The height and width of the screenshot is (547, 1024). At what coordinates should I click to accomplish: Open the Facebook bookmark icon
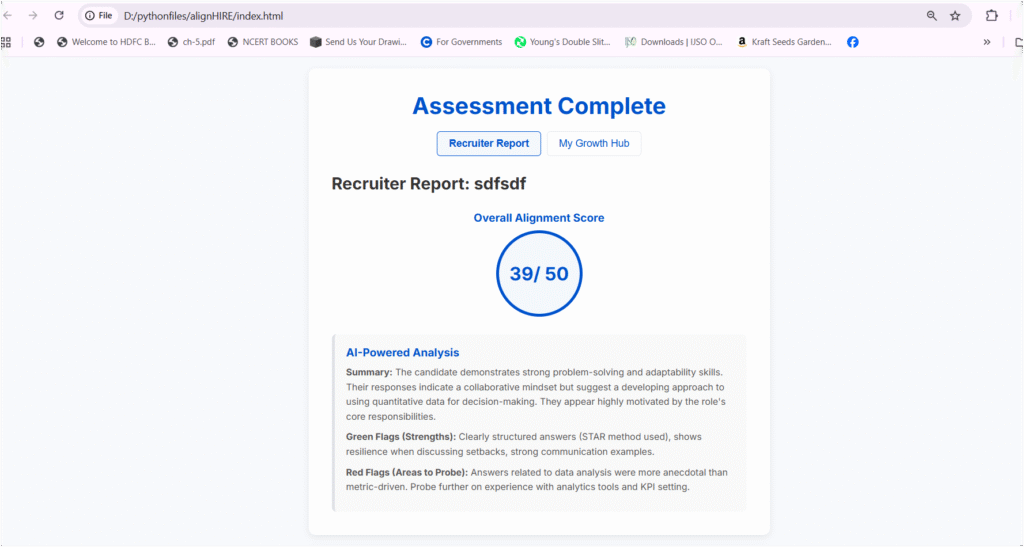[852, 42]
